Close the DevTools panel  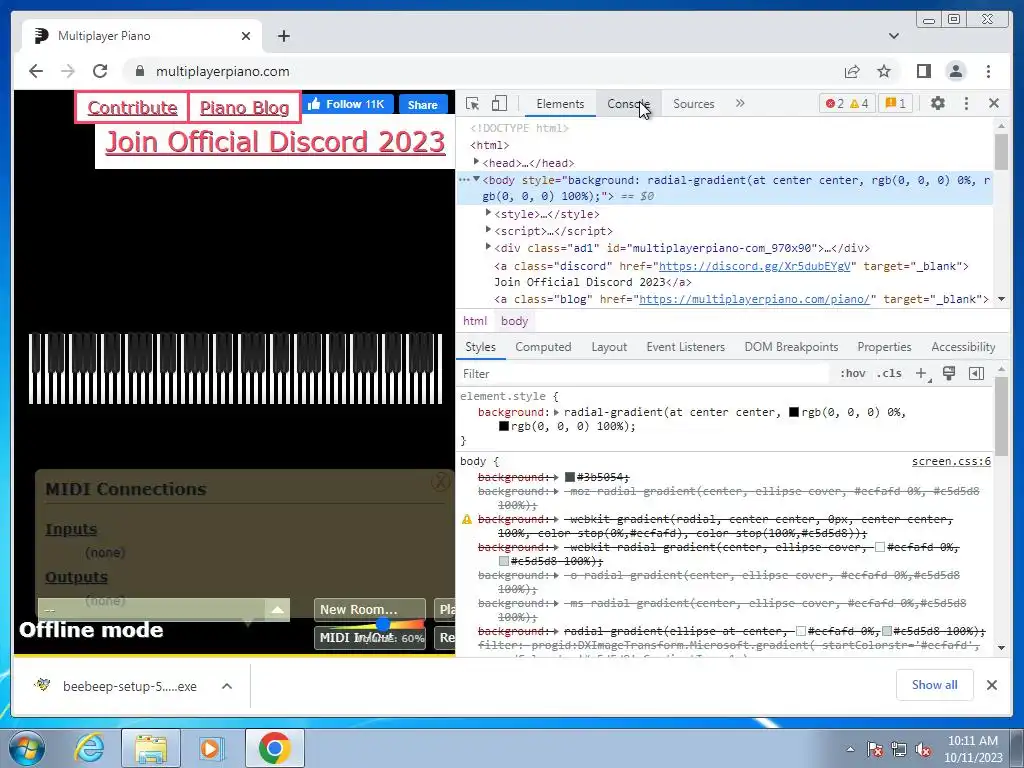(x=994, y=103)
